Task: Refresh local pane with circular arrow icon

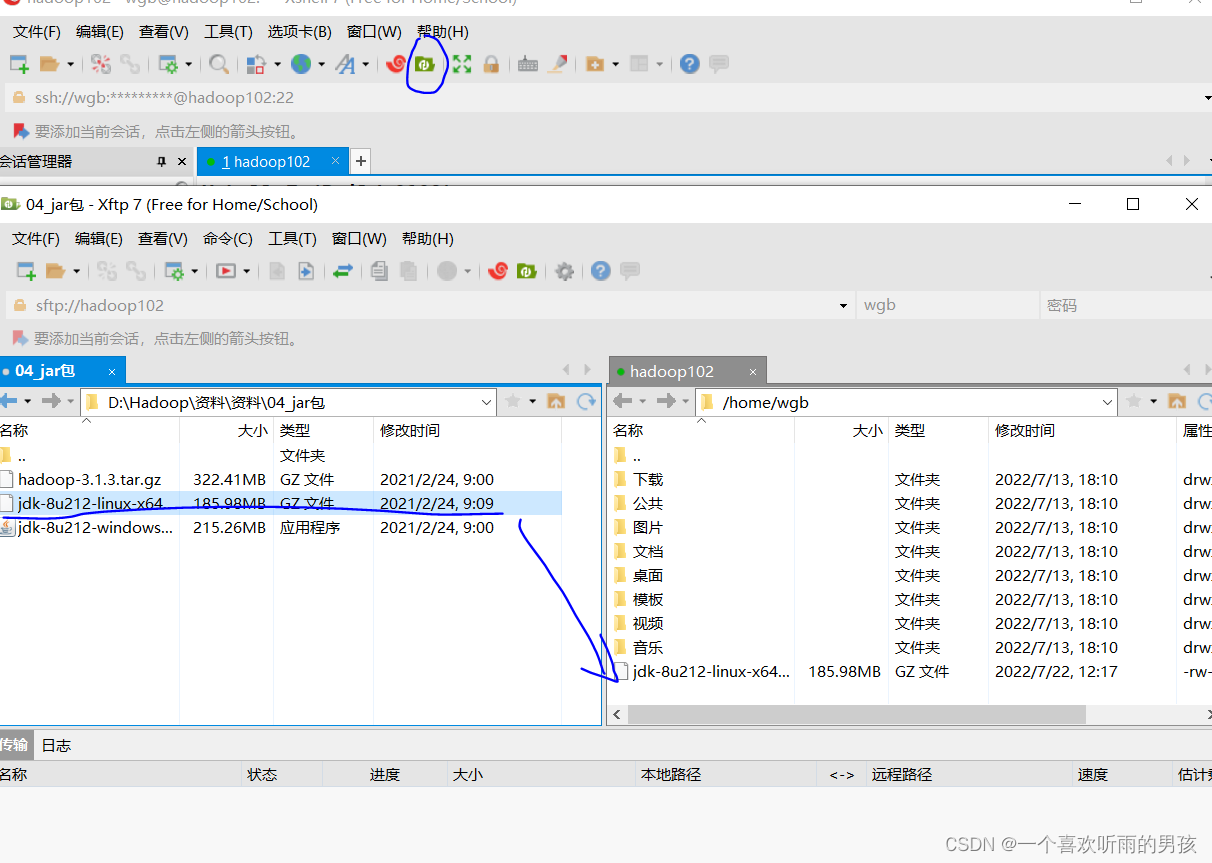Action: click(x=585, y=401)
